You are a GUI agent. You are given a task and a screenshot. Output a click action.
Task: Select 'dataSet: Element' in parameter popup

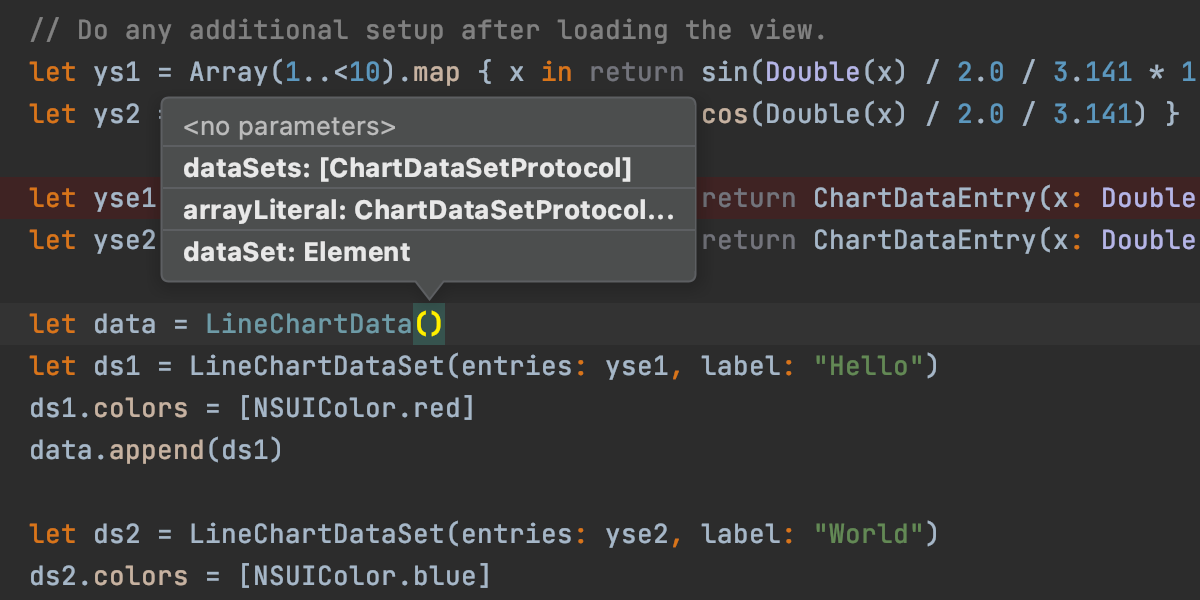(x=296, y=252)
